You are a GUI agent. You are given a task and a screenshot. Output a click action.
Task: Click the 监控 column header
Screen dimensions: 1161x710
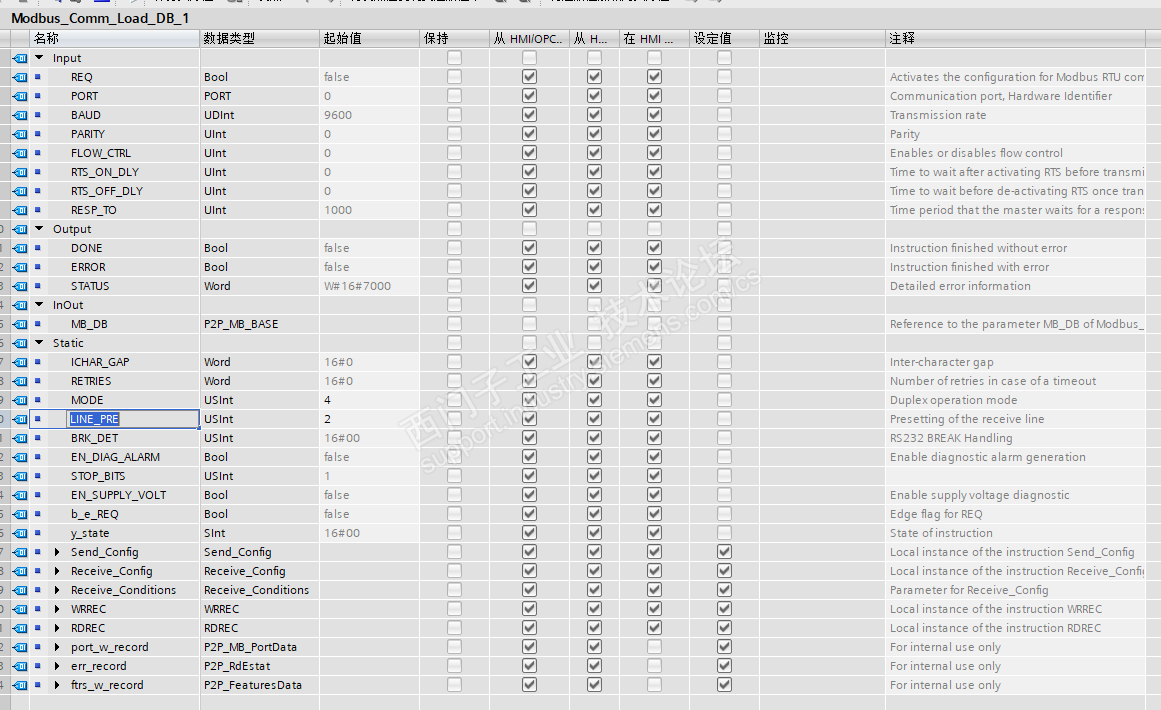click(x=823, y=38)
